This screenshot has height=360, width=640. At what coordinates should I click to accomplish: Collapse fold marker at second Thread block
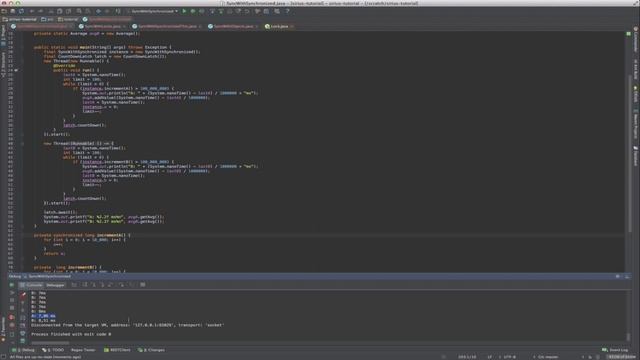(x=22, y=144)
